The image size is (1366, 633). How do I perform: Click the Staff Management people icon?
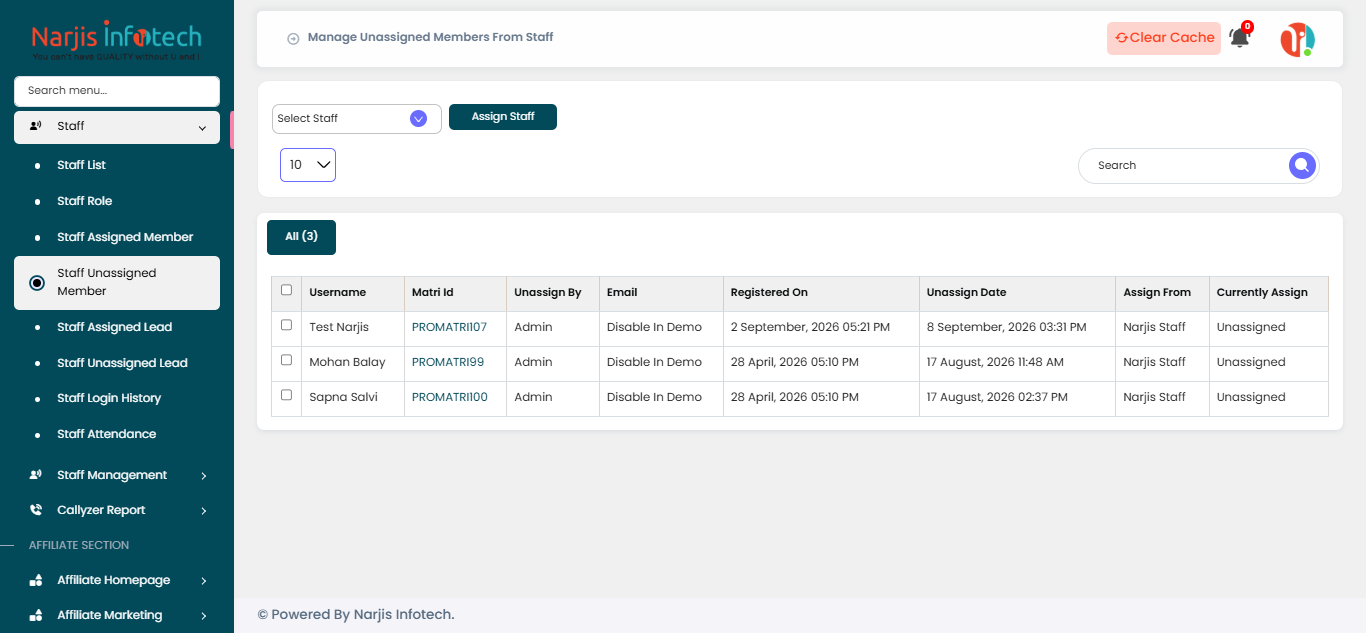(x=35, y=475)
